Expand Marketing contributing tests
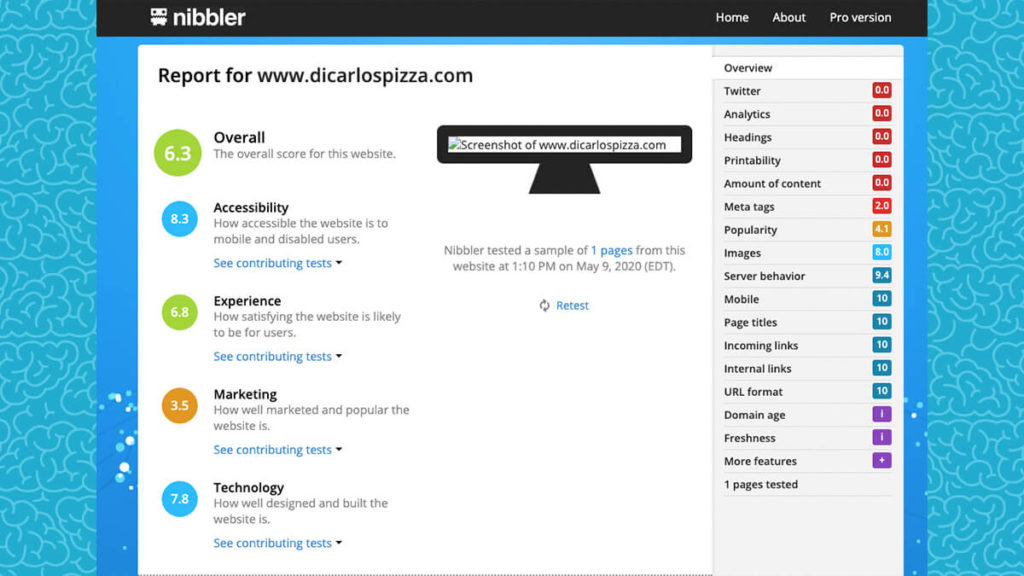 click(277, 450)
